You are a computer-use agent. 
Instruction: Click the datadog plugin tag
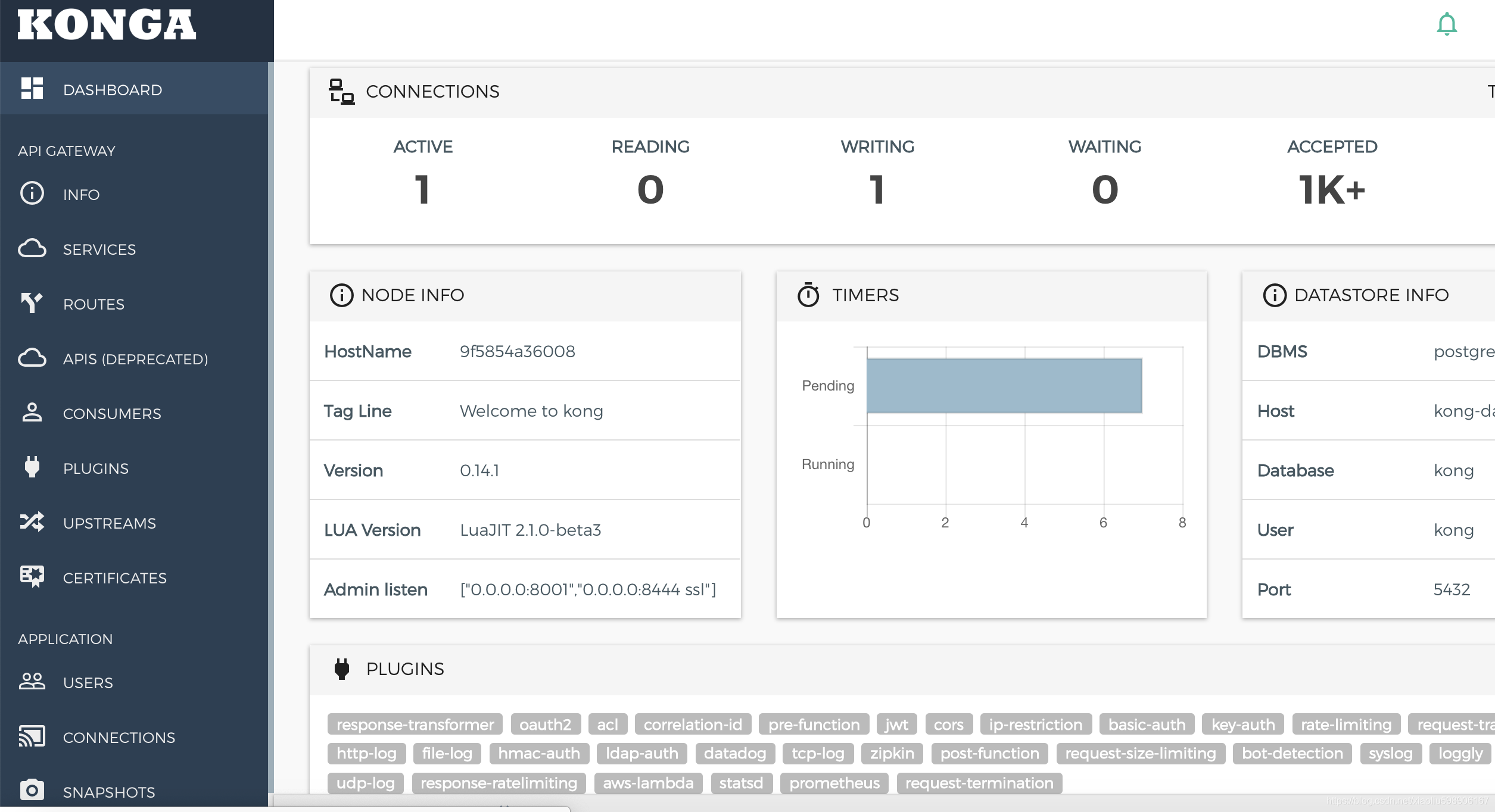[x=735, y=753]
